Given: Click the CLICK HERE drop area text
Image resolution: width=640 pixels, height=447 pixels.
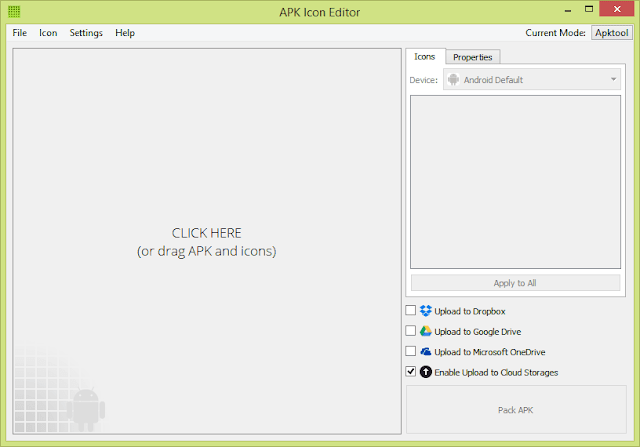Looking at the screenshot, I should 207,233.
